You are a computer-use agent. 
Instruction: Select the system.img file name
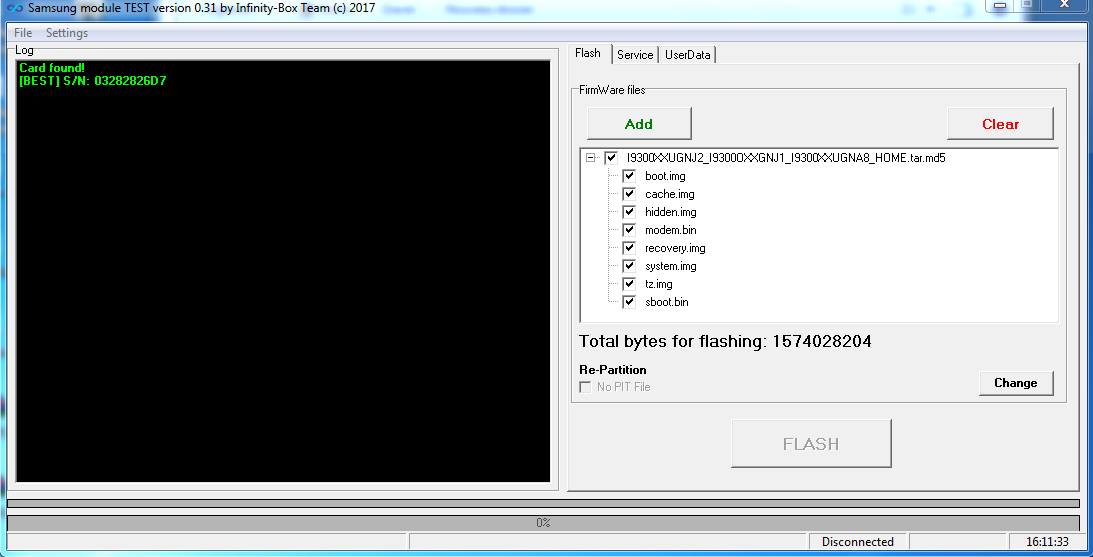tap(671, 266)
